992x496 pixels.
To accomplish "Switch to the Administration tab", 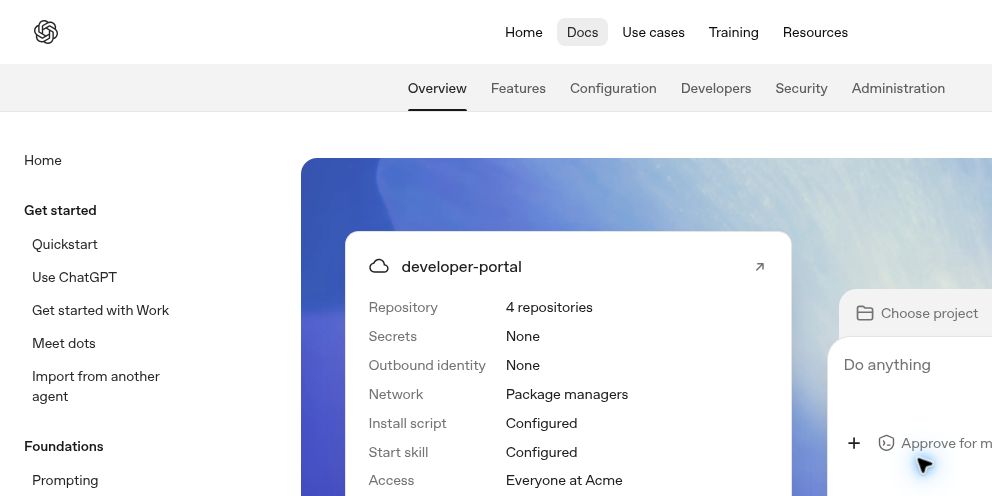I will (898, 89).
